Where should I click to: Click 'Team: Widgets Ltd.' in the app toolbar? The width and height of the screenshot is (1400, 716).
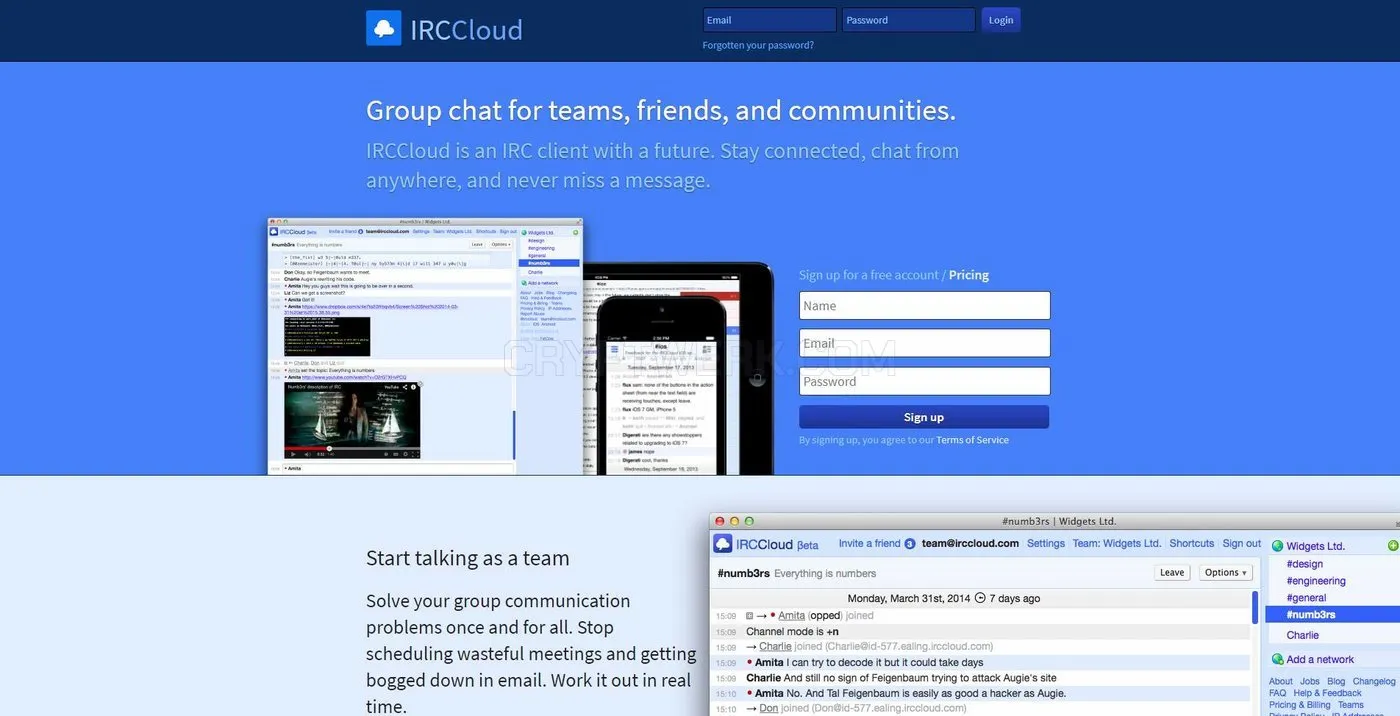tap(1117, 544)
